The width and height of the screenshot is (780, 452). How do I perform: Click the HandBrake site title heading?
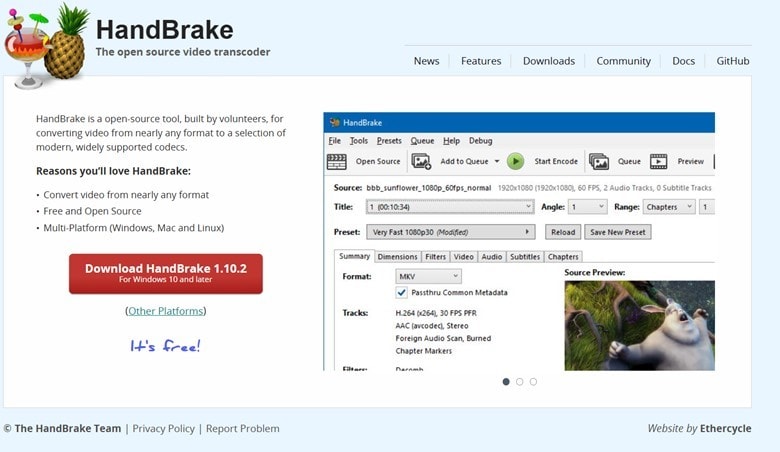pyautogui.click(x=165, y=30)
